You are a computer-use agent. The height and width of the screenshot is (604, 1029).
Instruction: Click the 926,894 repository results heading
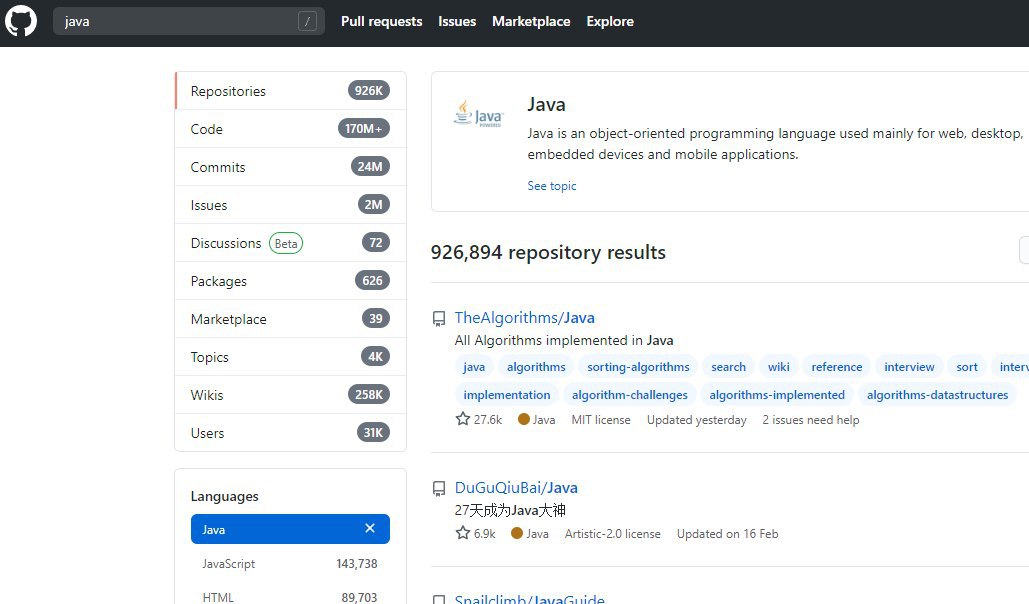[x=548, y=252]
